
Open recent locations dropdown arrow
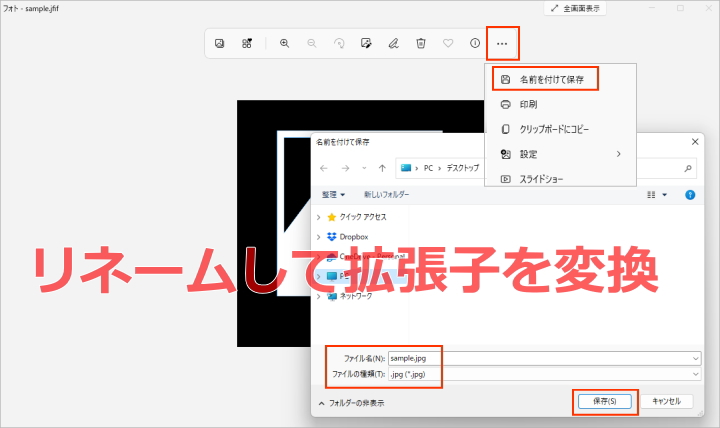[364, 169]
